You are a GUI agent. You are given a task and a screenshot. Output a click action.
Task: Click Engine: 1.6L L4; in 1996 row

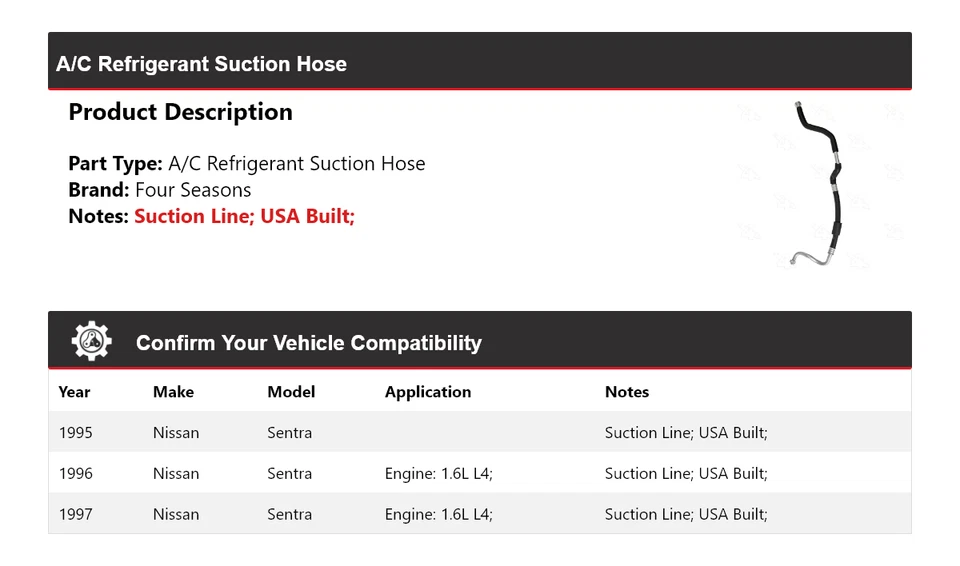439,474
